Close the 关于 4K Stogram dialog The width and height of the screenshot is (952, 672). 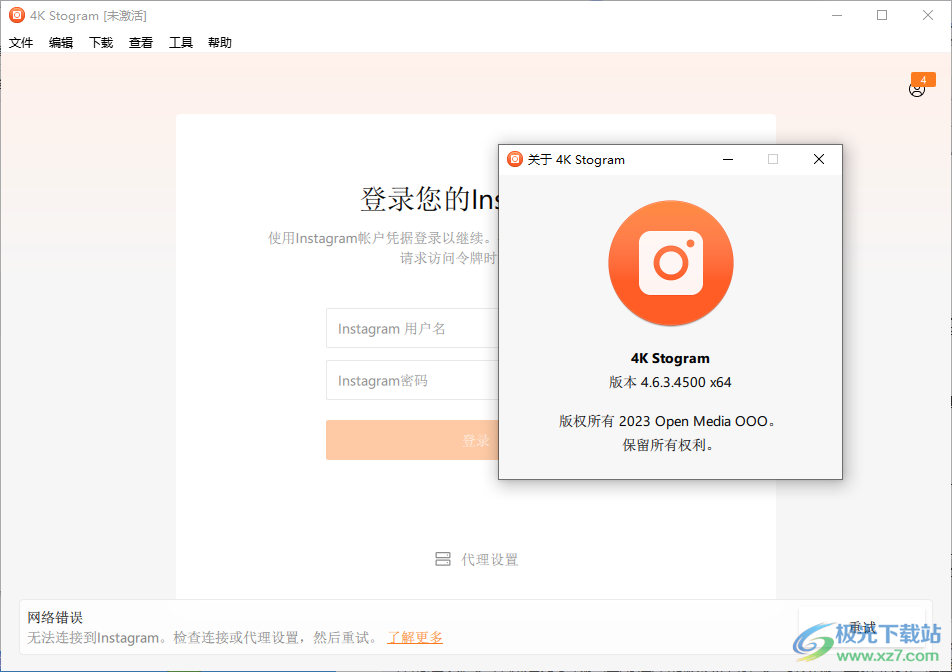pyautogui.click(x=819, y=159)
